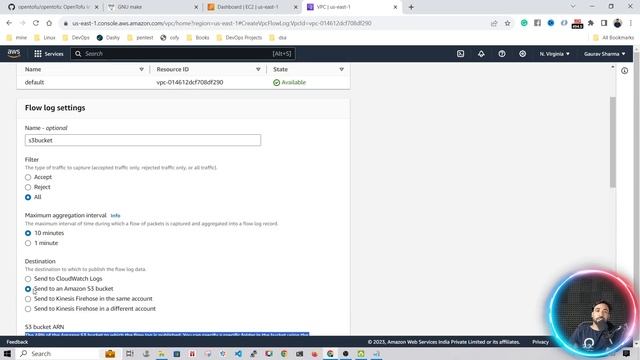The width and height of the screenshot is (640, 360).
Task: Click the green Available status icon
Action: tap(276, 82)
